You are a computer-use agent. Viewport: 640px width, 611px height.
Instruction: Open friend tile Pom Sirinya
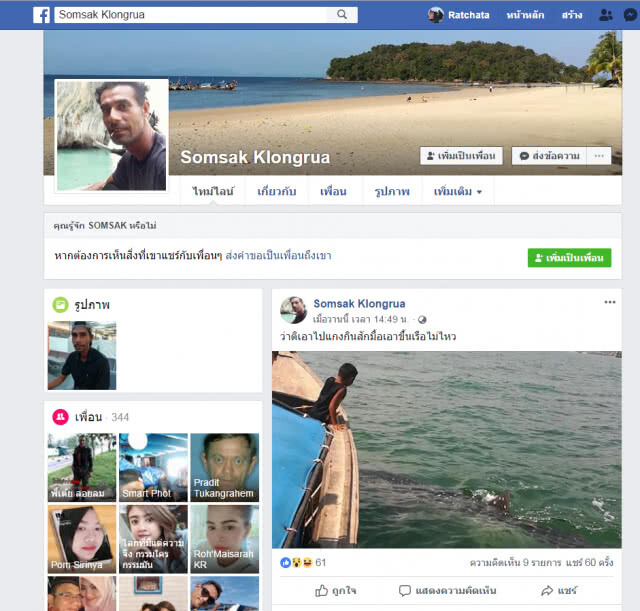pos(82,539)
